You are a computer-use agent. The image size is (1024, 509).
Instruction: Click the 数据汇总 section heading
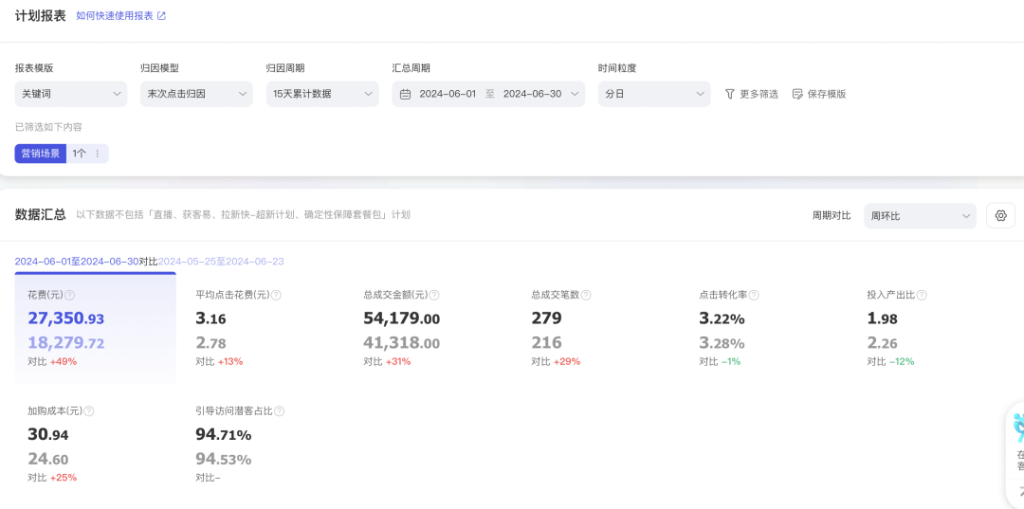pos(40,214)
